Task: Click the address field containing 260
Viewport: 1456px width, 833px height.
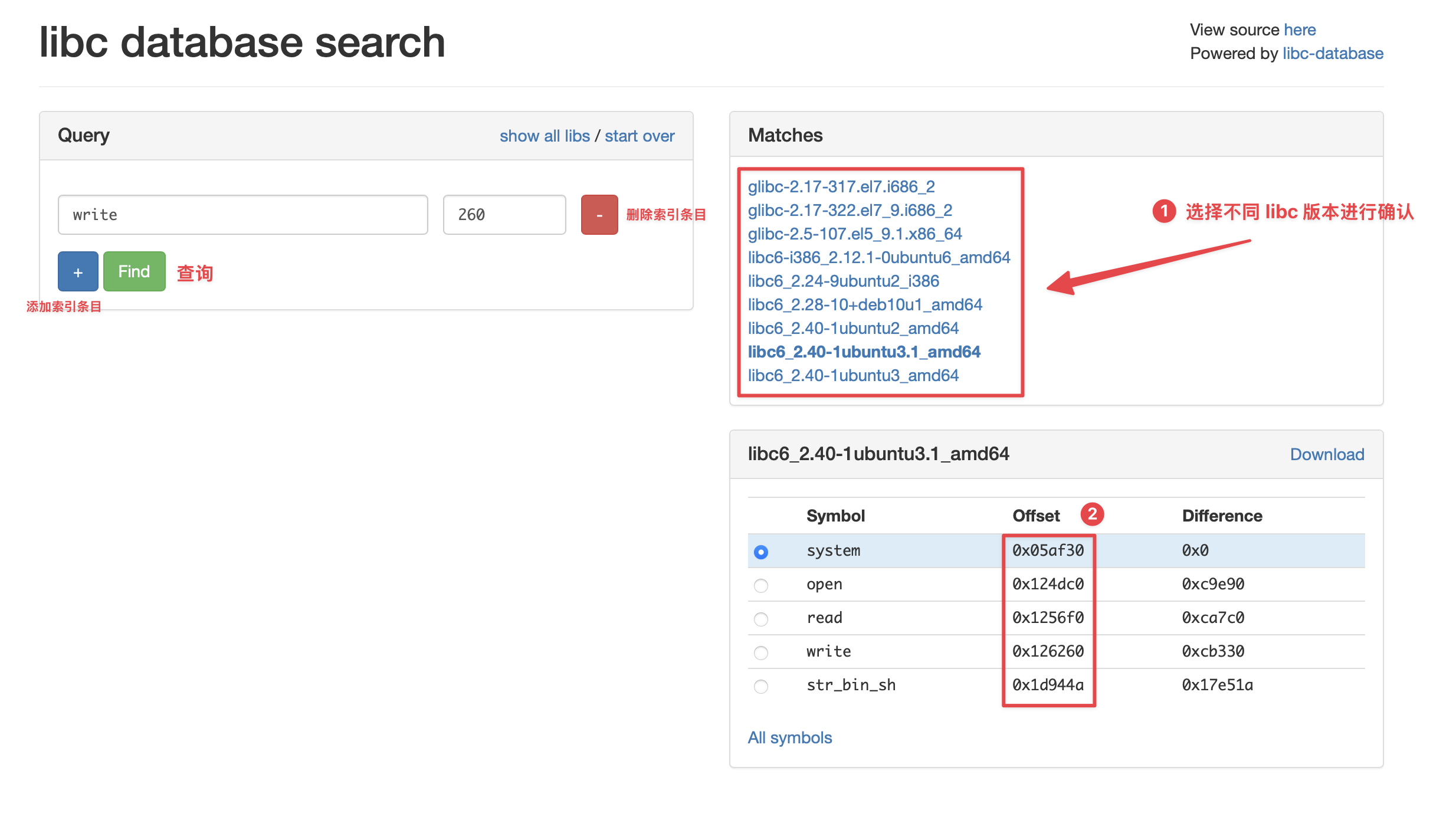Action: (504, 215)
